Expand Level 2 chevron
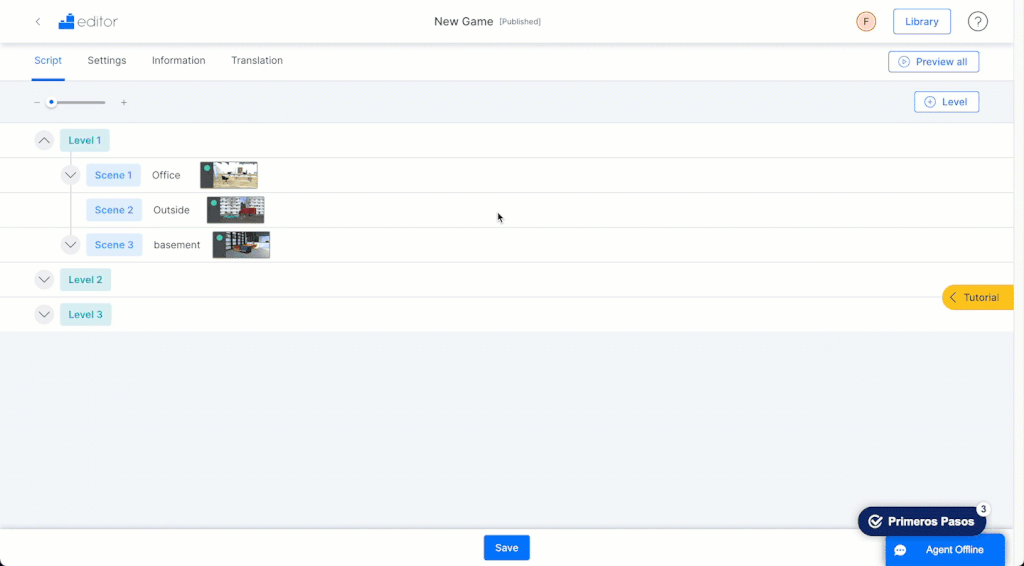1024x566 pixels. coord(44,279)
